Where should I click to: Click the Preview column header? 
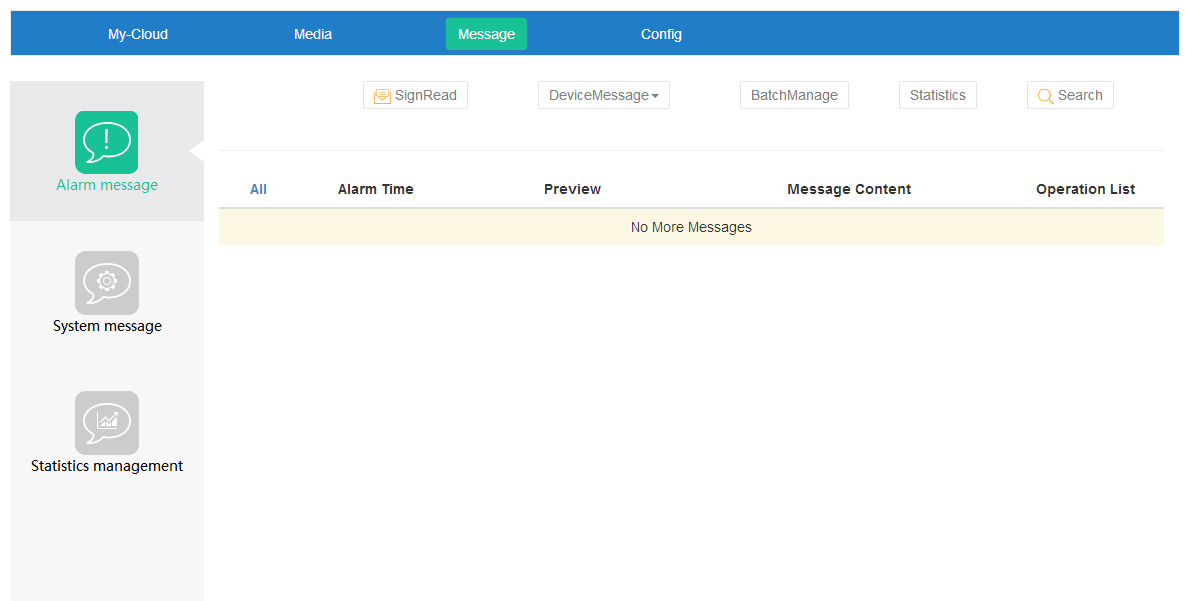click(572, 189)
